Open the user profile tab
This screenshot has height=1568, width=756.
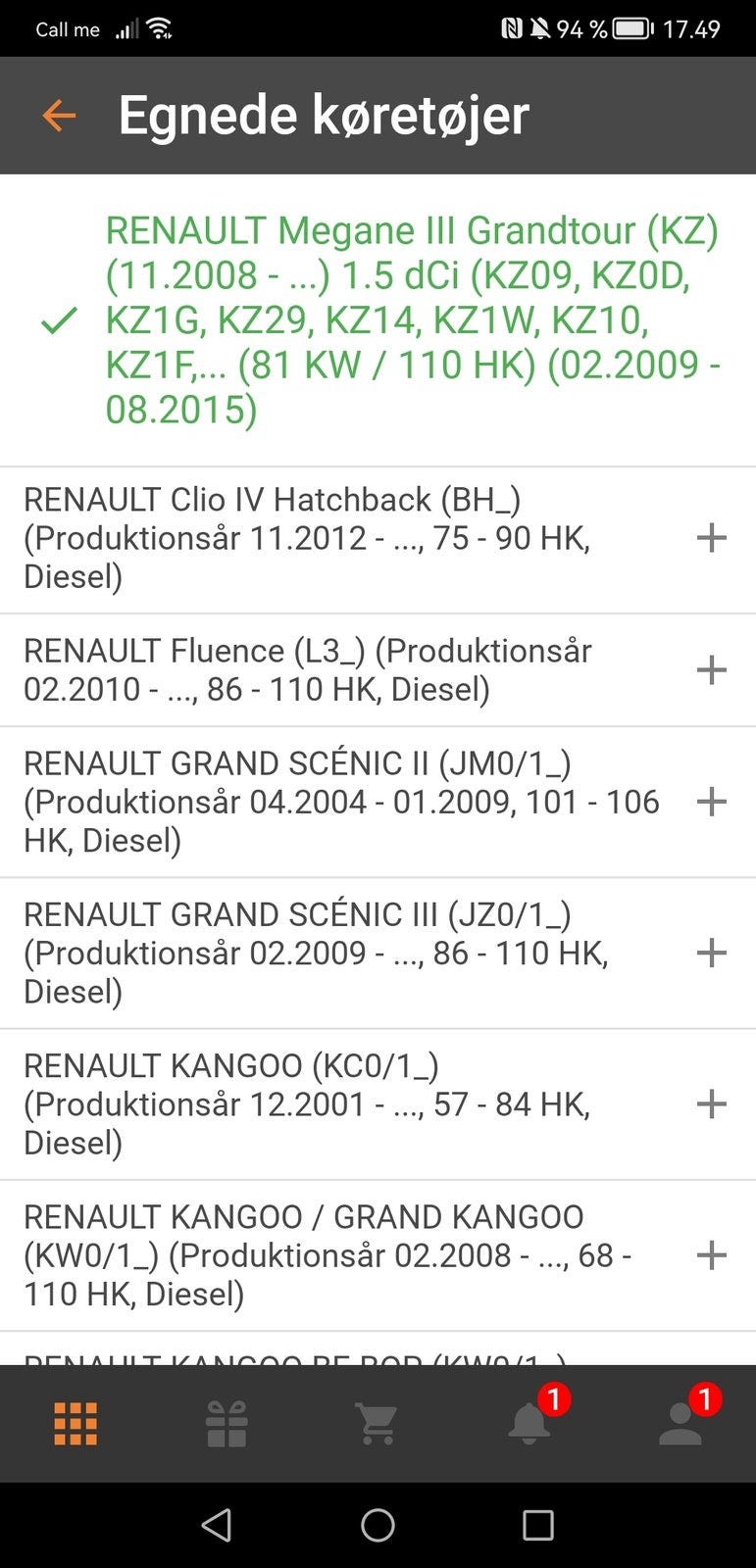680,1423
